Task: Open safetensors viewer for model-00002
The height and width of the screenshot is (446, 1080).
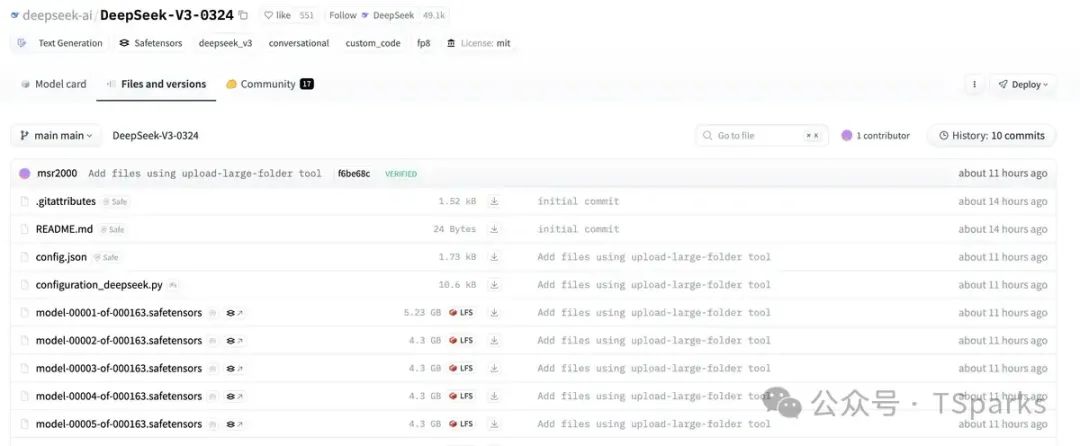Action: 235,341
